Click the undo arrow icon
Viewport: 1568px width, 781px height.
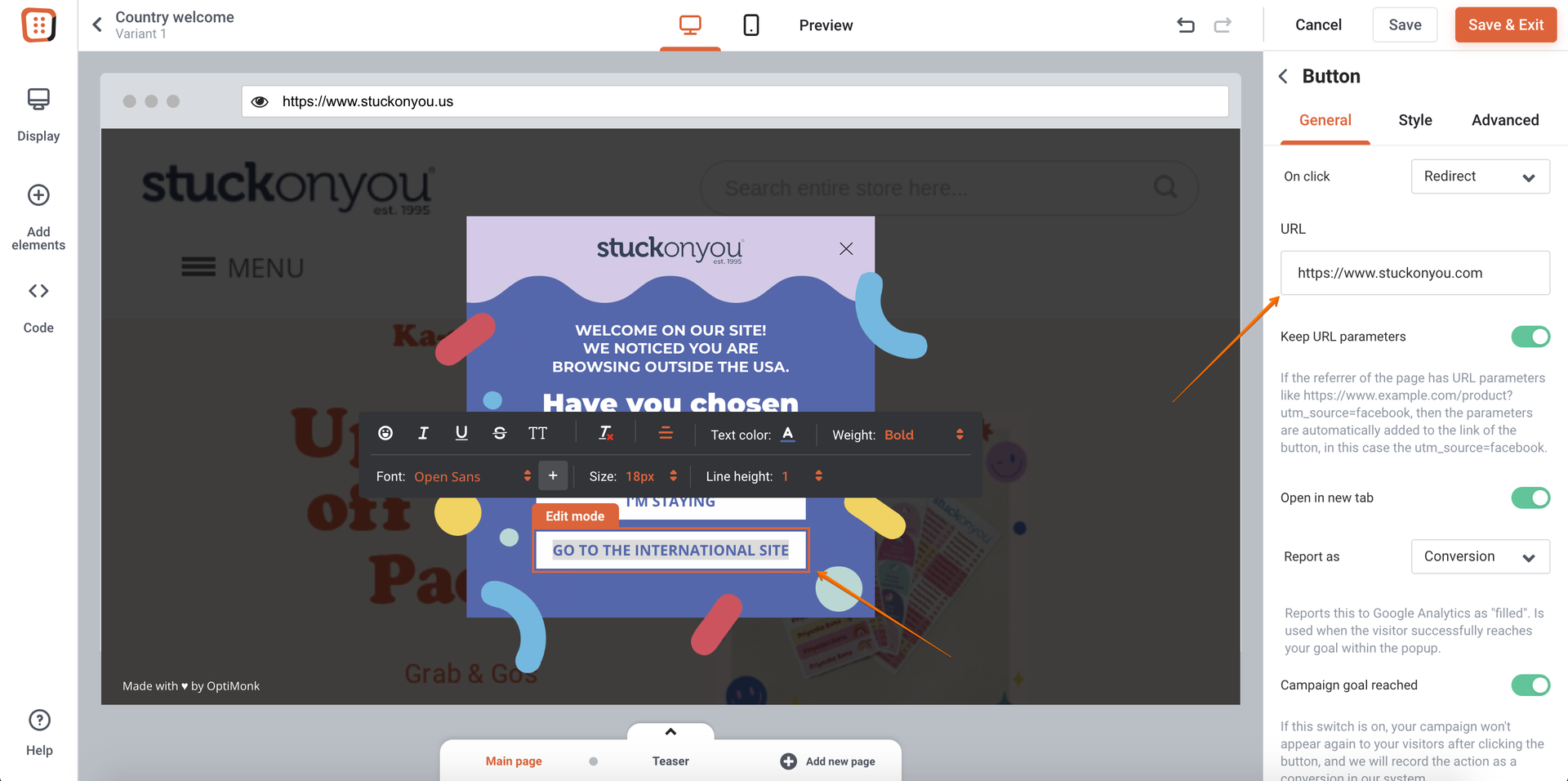(x=1186, y=25)
